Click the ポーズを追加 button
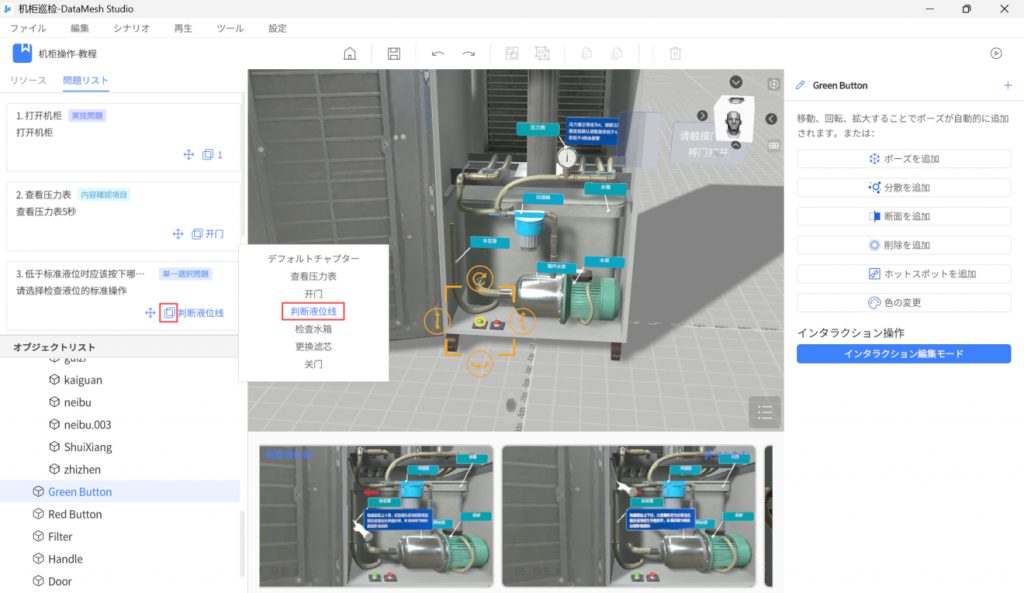 pyautogui.click(x=903, y=159)
